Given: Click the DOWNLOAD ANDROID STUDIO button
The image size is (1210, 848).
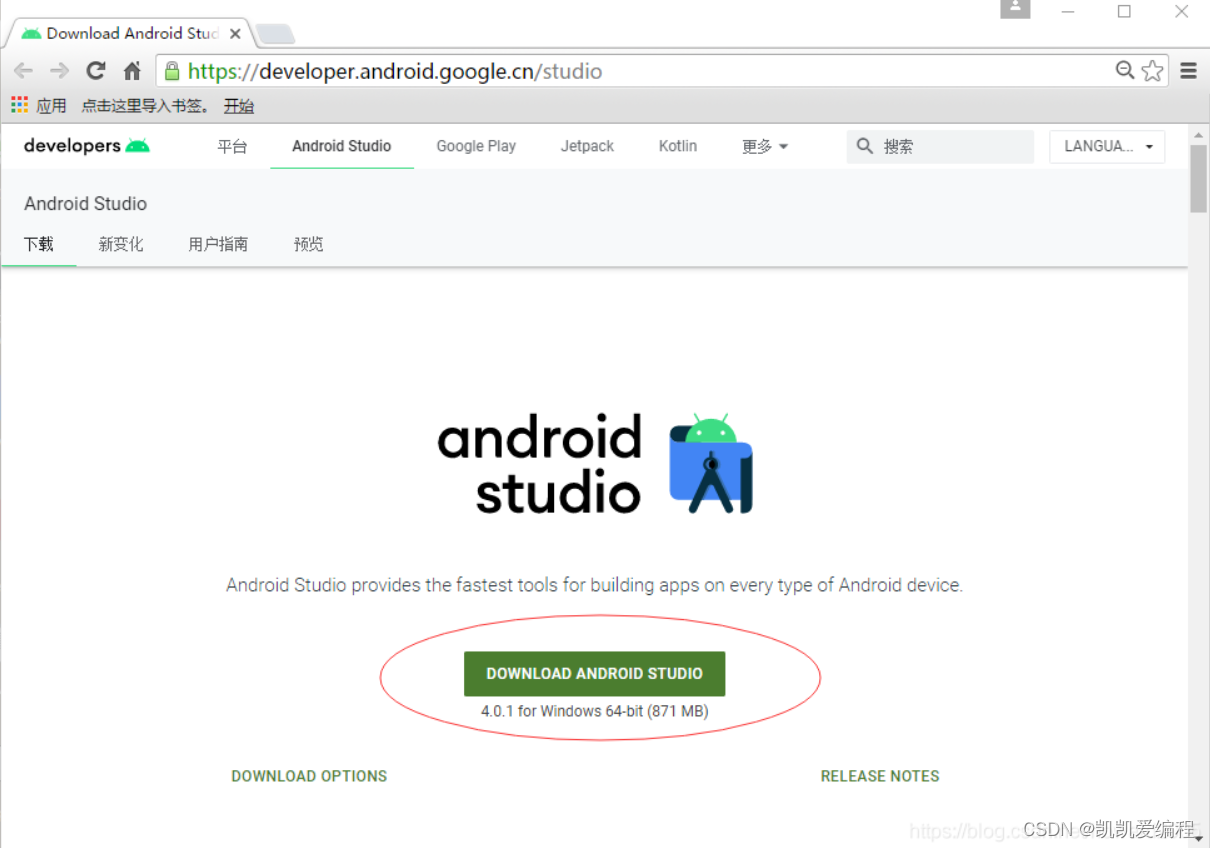Looking at the screenshot, I should point(594,673).
